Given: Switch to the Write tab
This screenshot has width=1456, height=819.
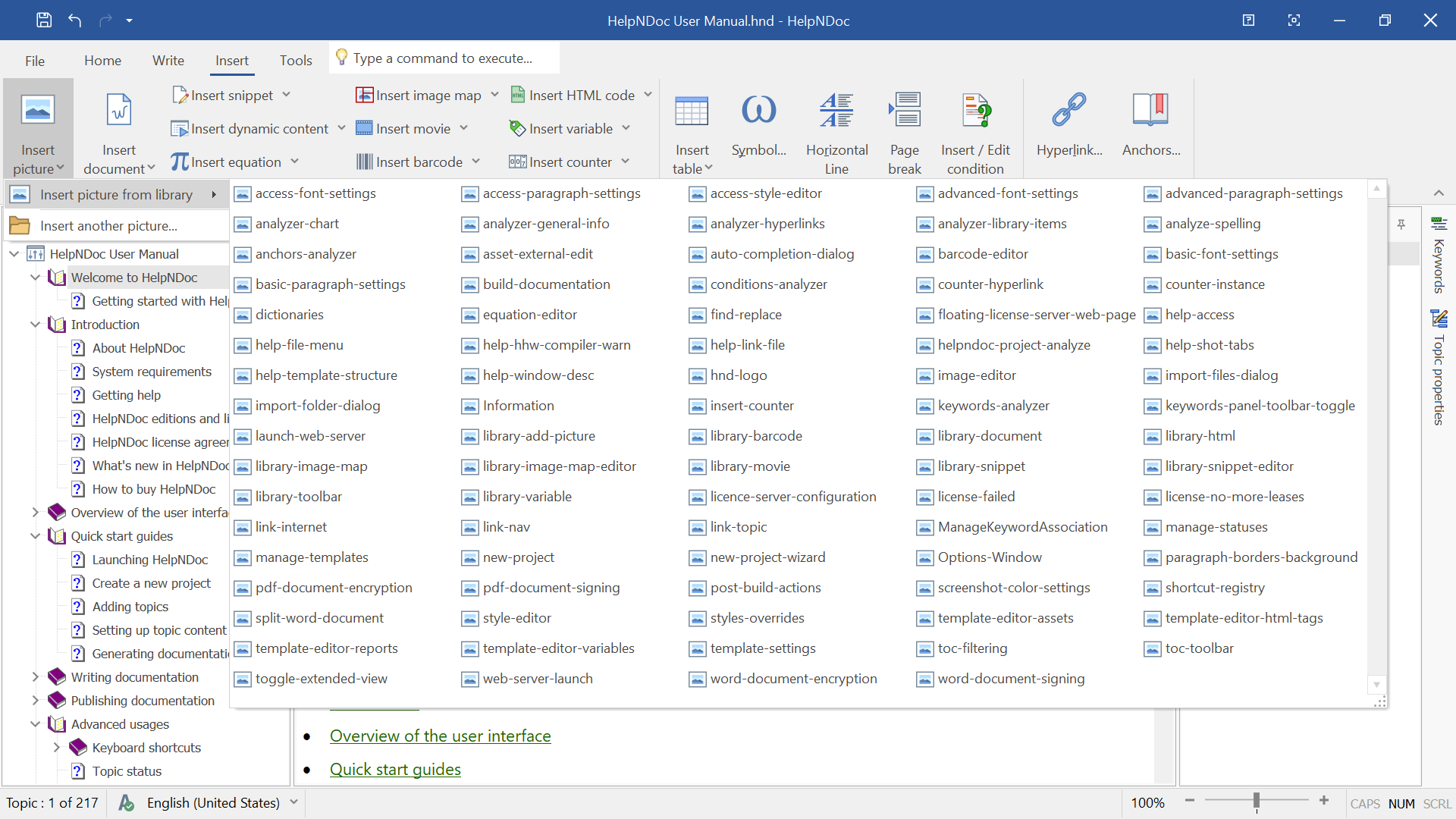Looking at the screenshot, I should (x=168, y=61).
